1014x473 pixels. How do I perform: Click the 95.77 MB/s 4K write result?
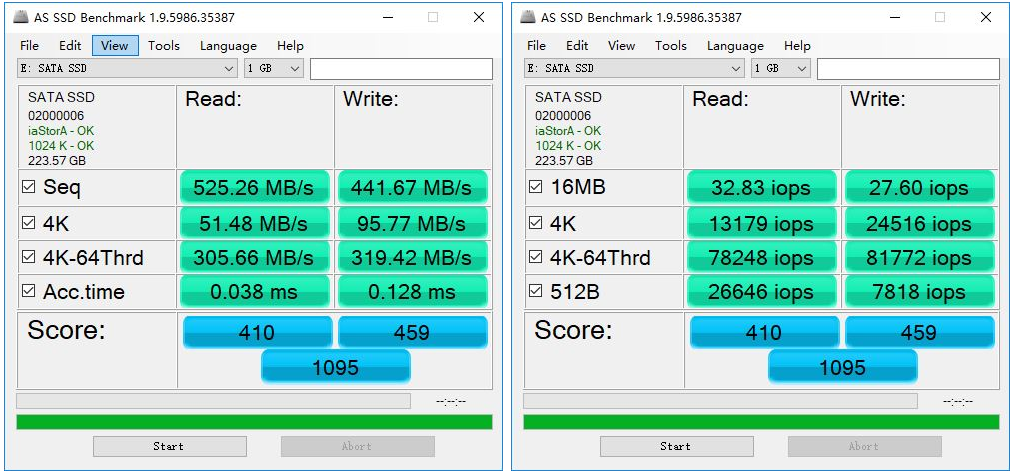point(412,223)
